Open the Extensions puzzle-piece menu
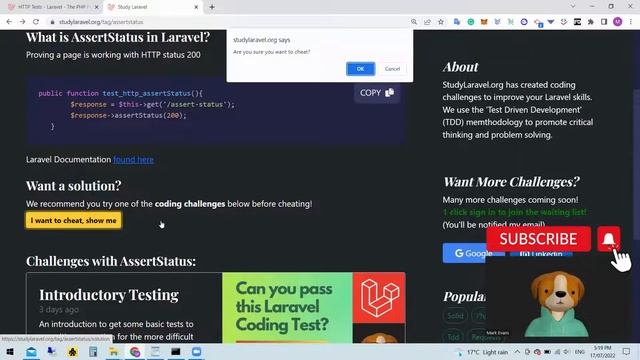This screenshot has width=640, height=360. [591, 22]
